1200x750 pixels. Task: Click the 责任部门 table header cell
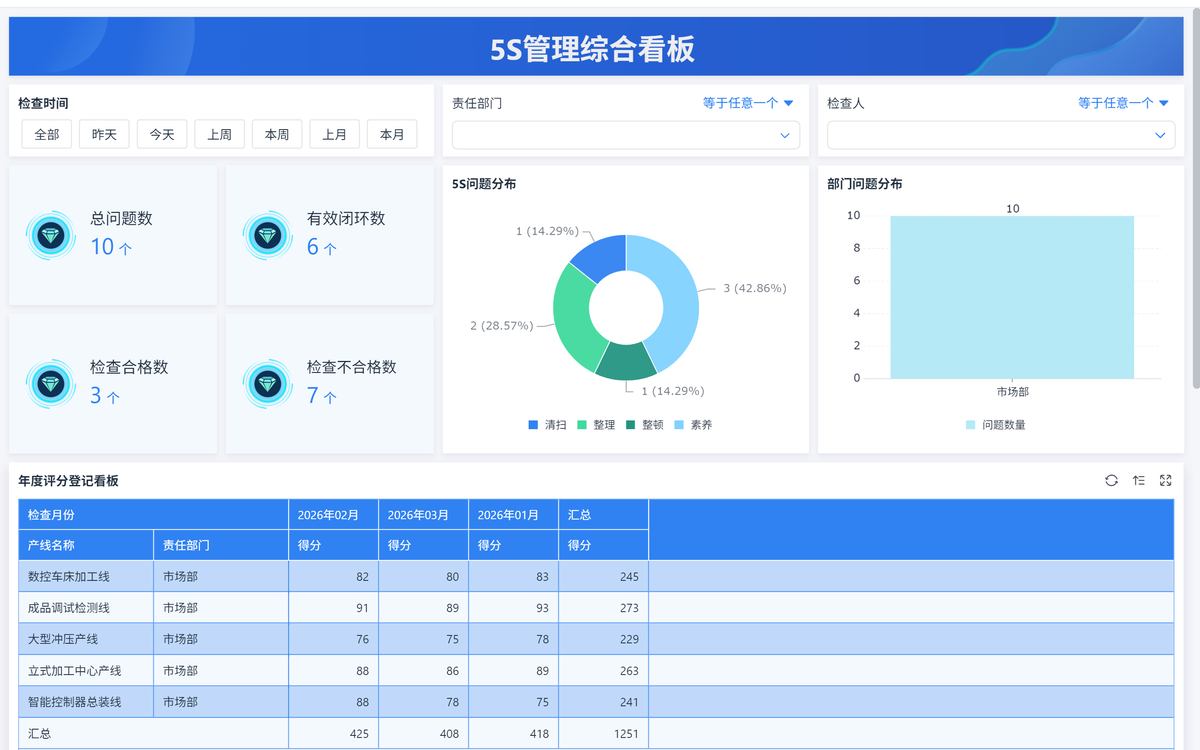point(221,545)
